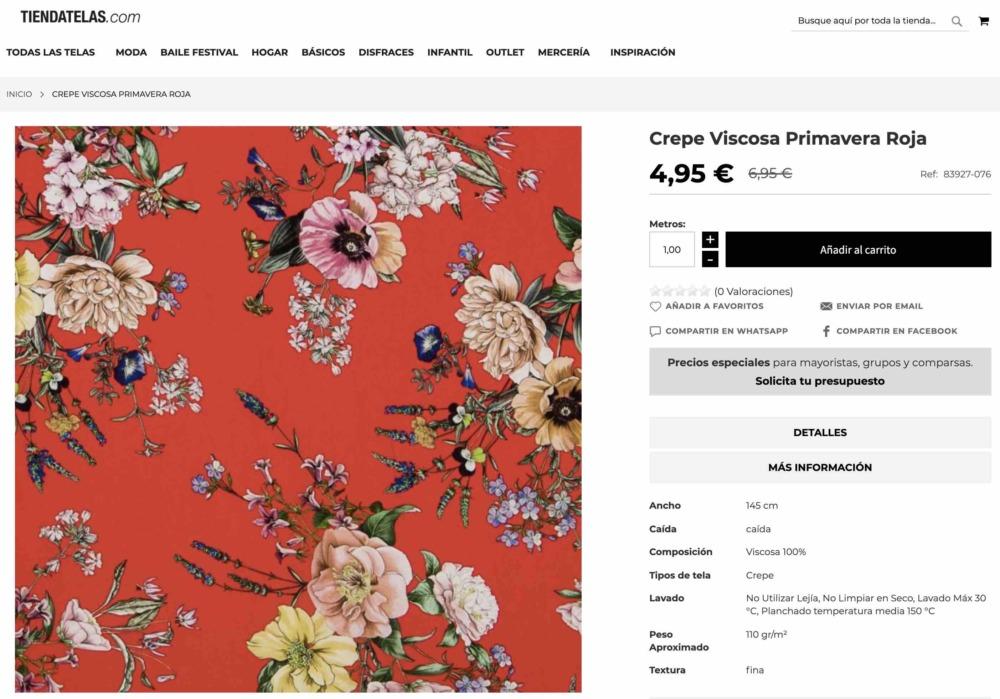This screenshot has width=1000, height=699.
Task: Decrease meters with minus button
Action: point(710,259)
